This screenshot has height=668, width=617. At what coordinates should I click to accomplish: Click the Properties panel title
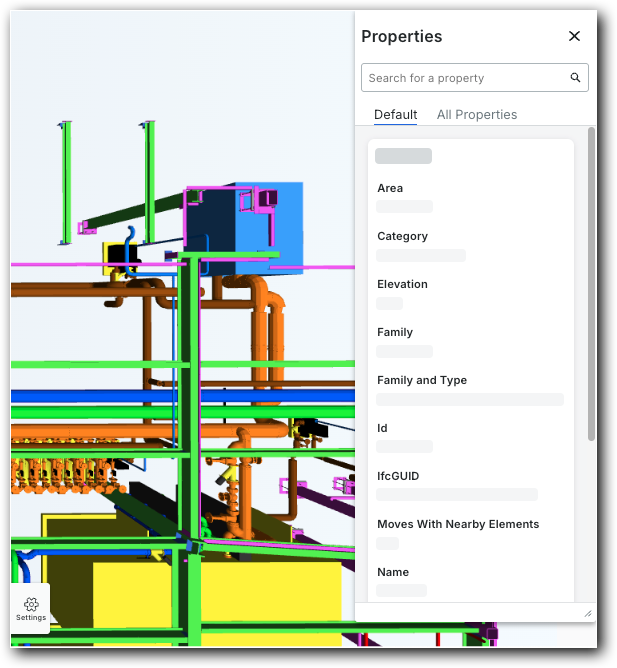click(401, 36)
